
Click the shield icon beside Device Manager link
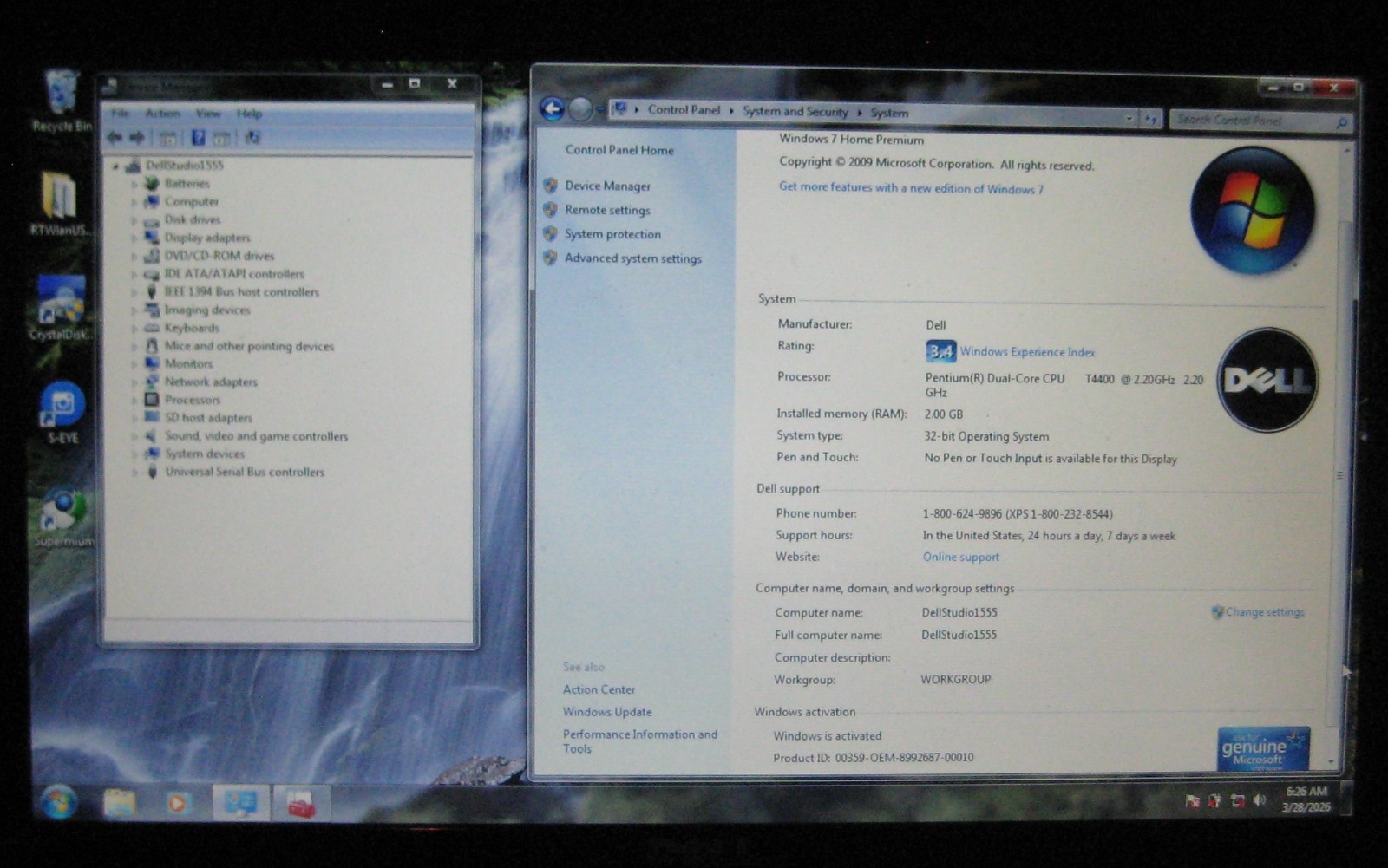pos(550,186)
